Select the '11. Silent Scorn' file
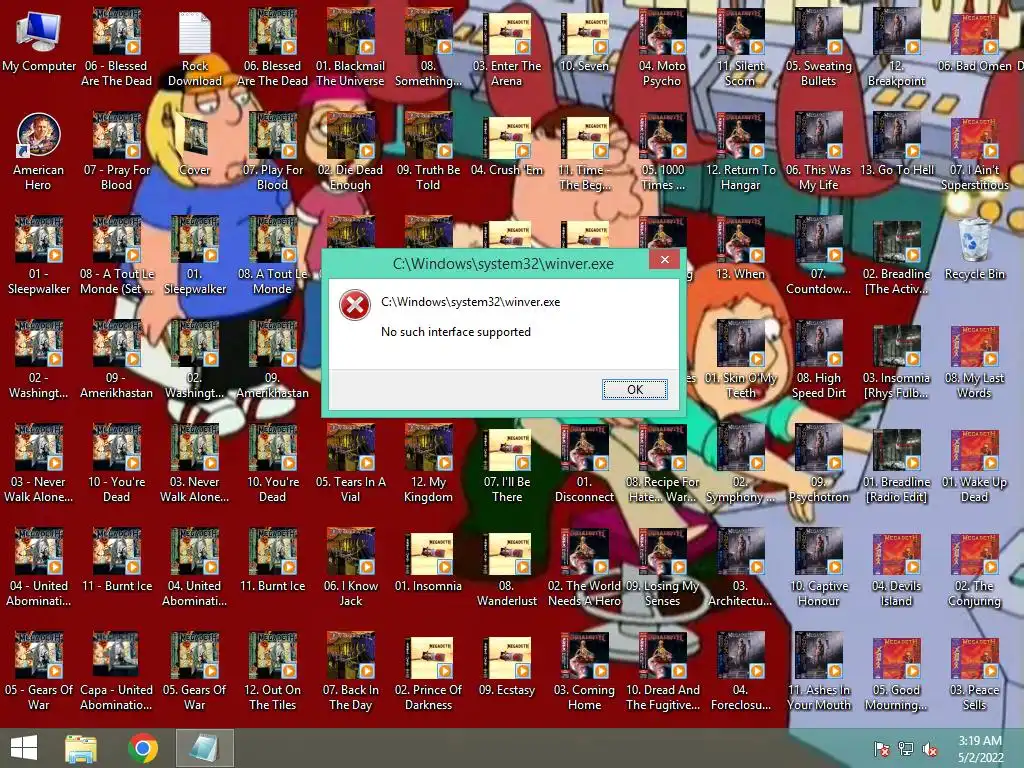1024x768 pixels. [740, 49]
